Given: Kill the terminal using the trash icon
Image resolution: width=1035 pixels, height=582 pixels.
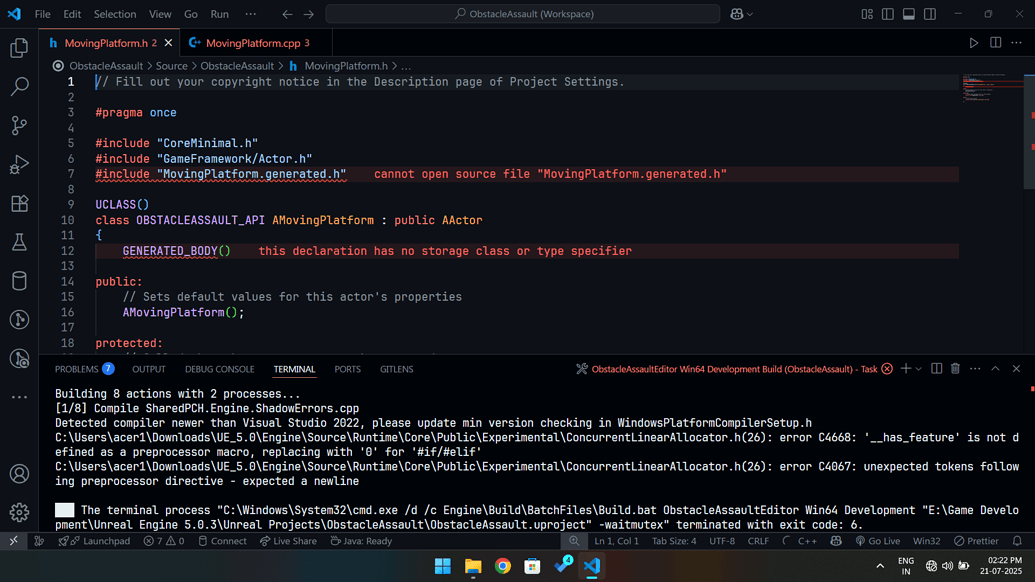Looking at the screenshot, I should point(955,368).
